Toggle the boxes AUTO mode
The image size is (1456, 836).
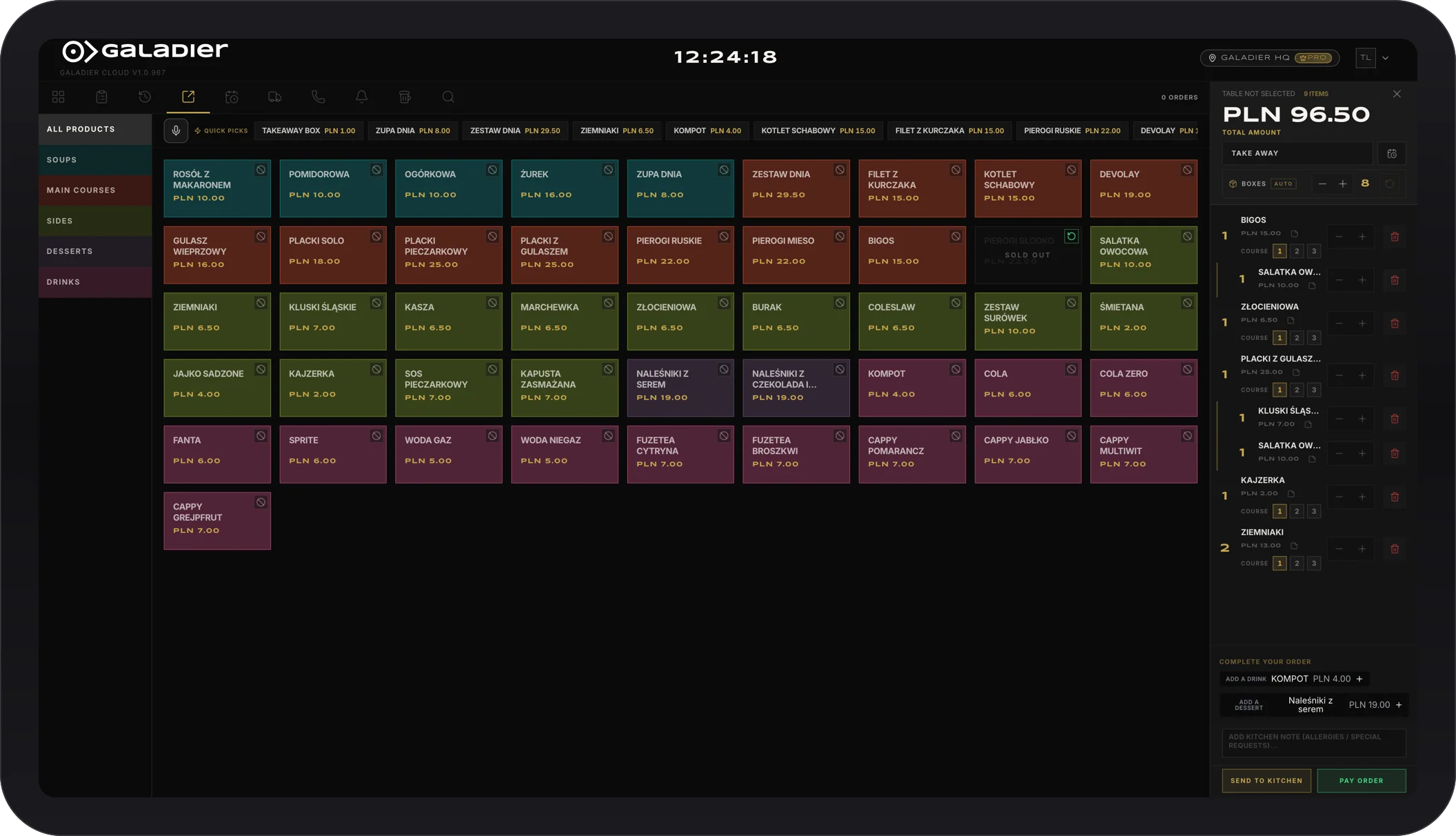1283,184
